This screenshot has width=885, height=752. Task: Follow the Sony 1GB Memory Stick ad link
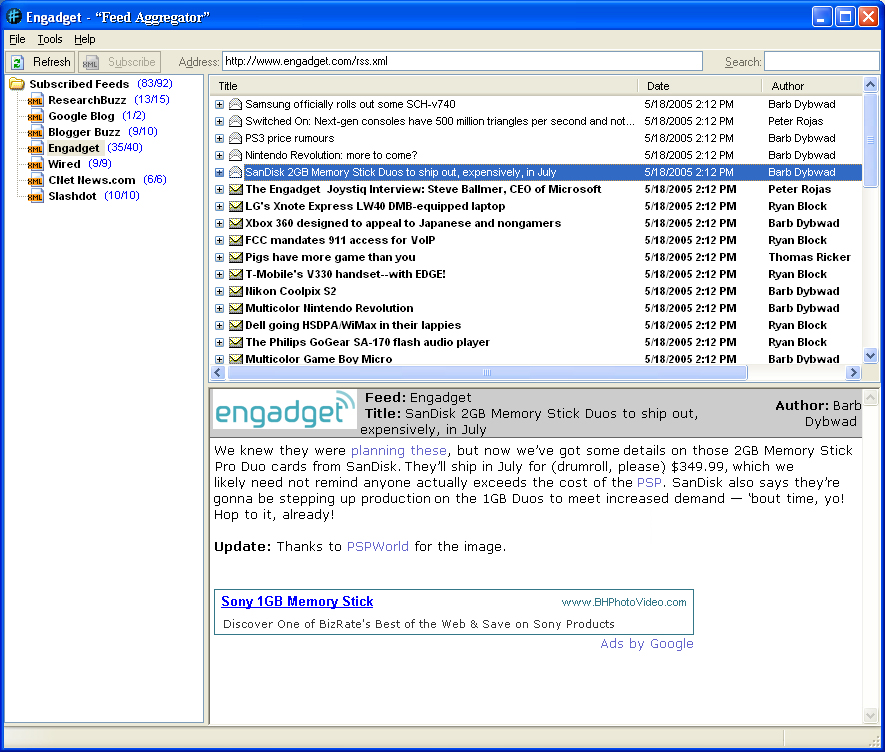coord(297,601)
